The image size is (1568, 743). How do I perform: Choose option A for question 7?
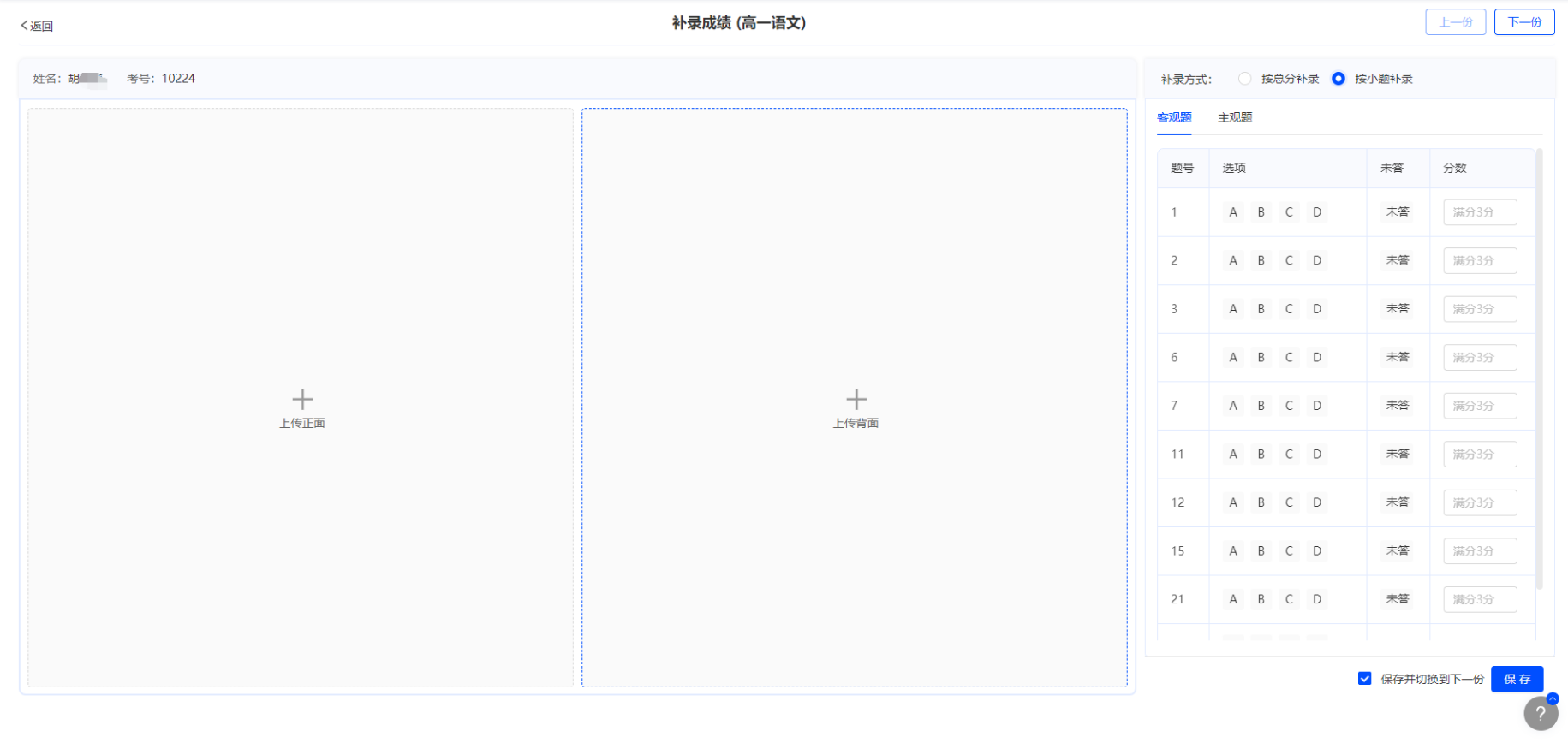pyautogui.click(x=1233, y=406)
